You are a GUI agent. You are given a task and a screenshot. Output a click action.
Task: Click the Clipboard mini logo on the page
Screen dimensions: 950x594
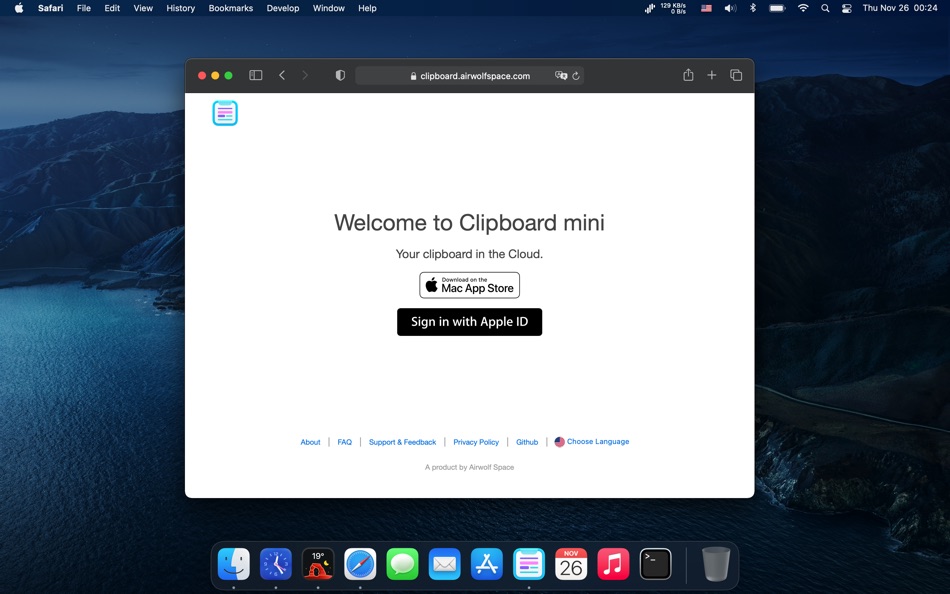coord(225,113)
